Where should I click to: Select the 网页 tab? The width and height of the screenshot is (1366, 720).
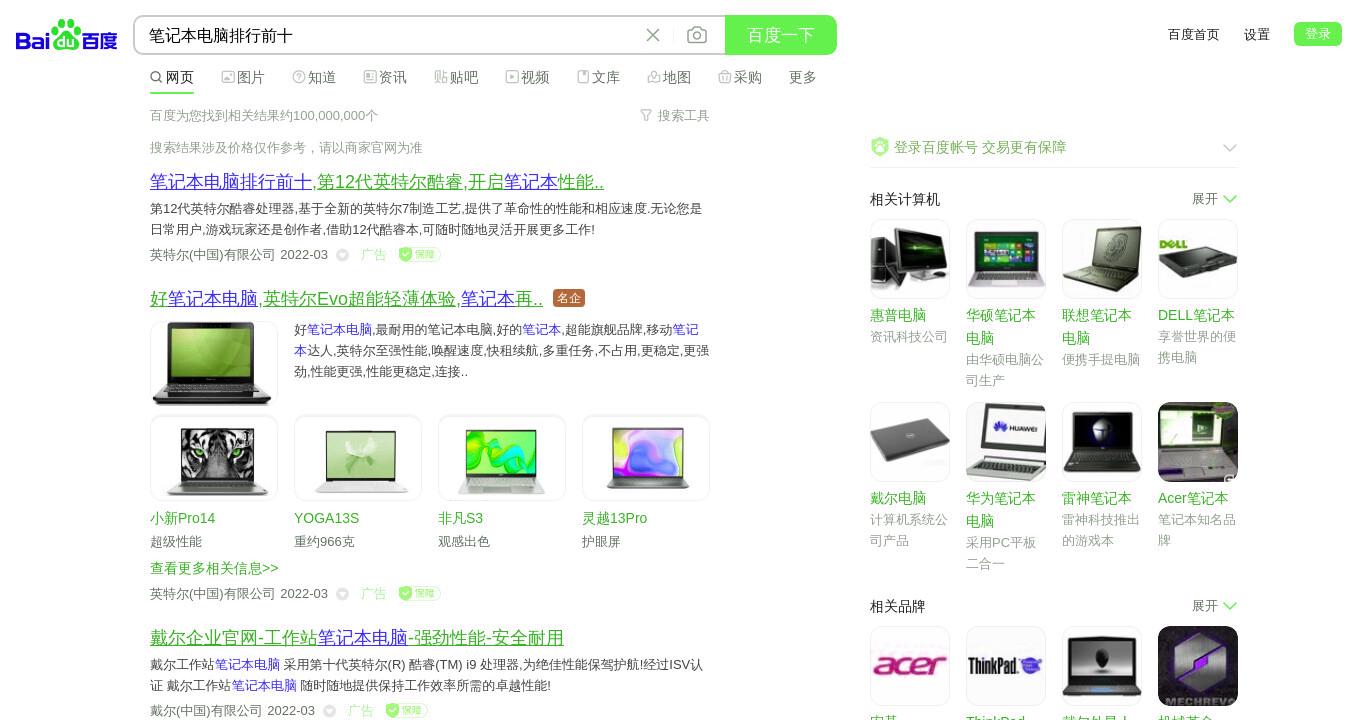point(172,77)
